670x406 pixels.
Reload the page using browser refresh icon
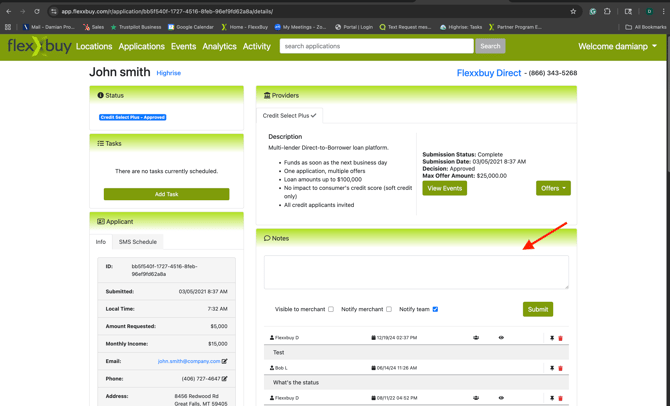[37, 12]
